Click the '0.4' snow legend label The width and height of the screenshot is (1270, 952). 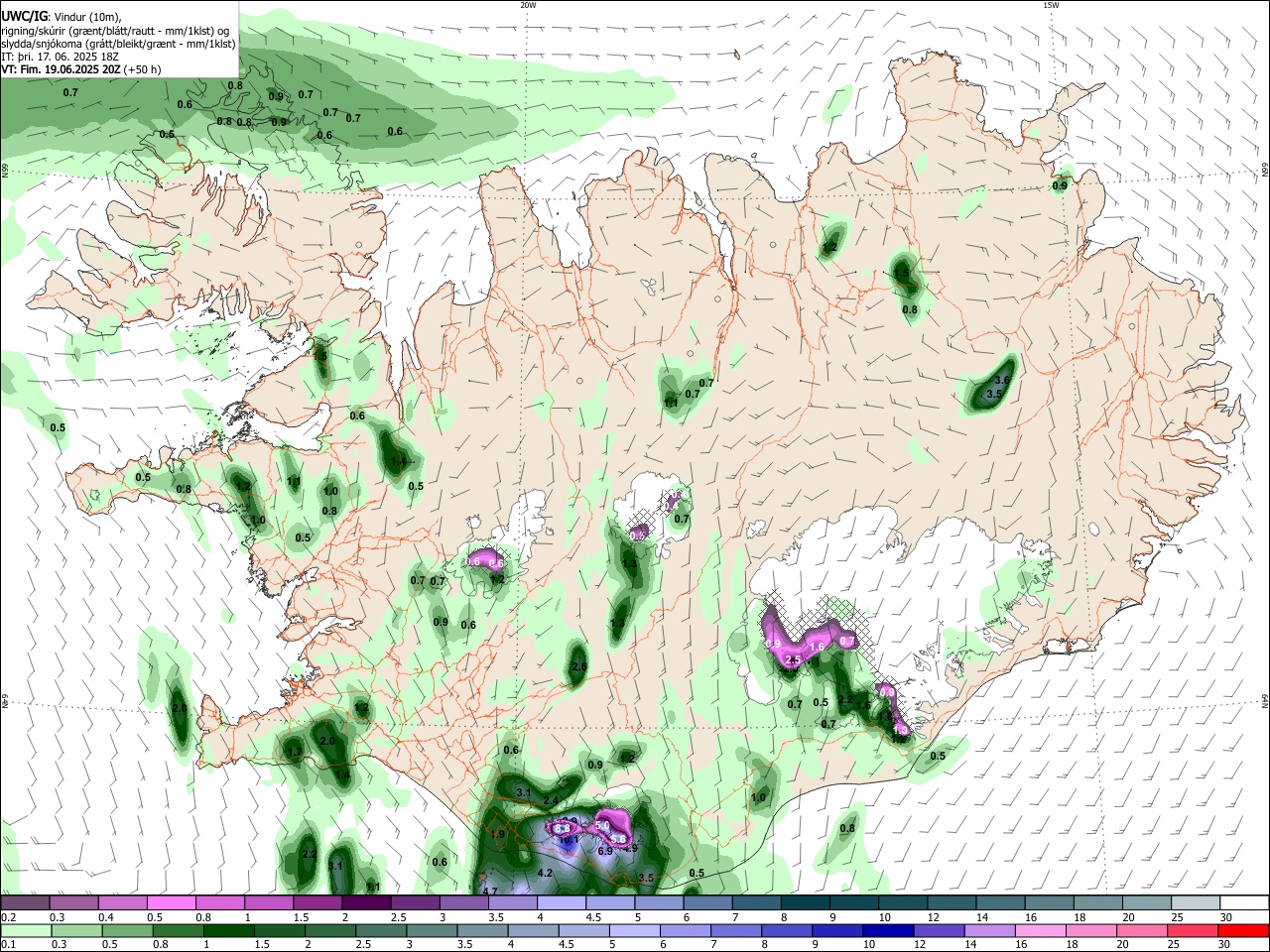(105, 917)
